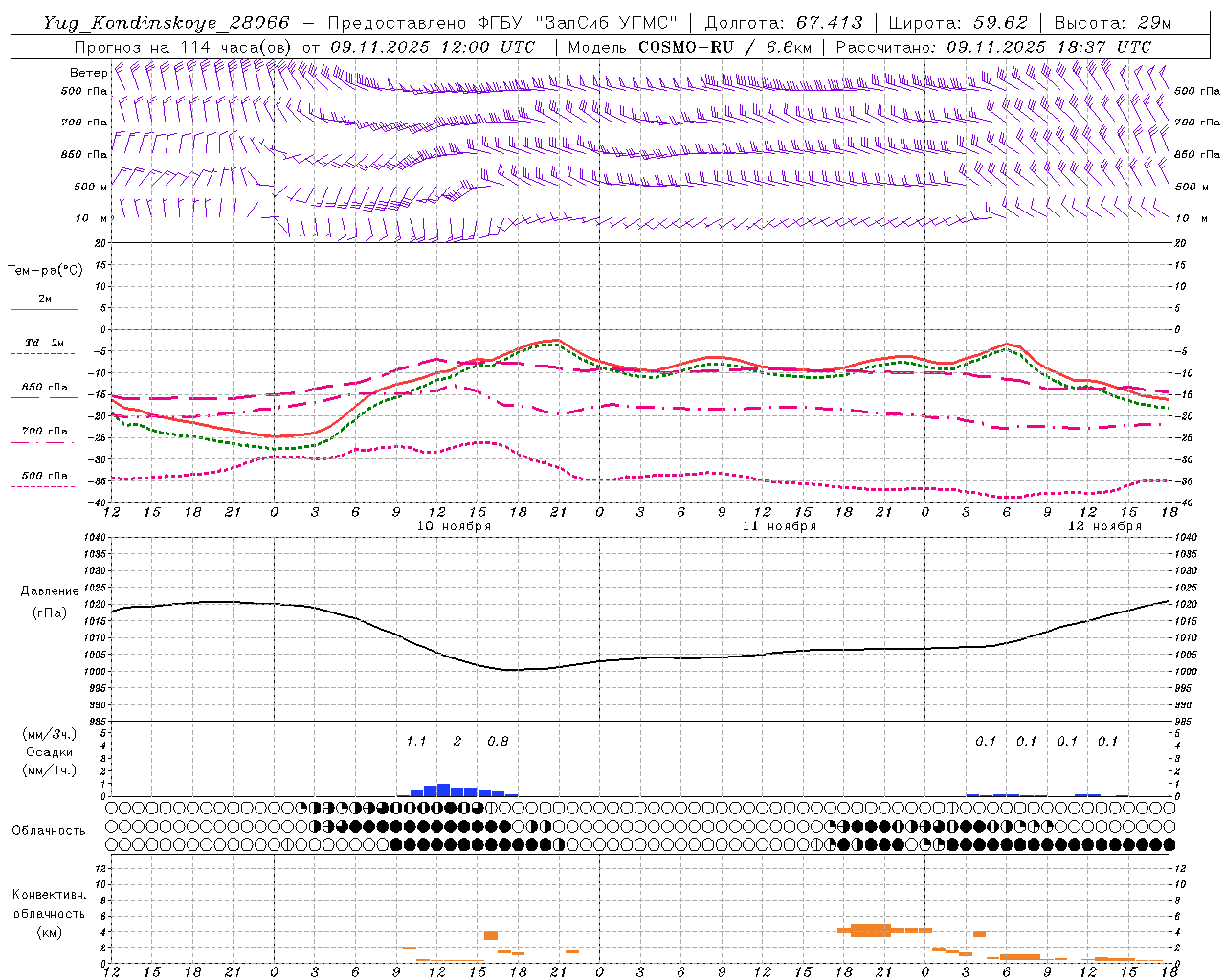
Task: Click the '500 гПа' temperature legend entry
Action: tap(45, 476)
